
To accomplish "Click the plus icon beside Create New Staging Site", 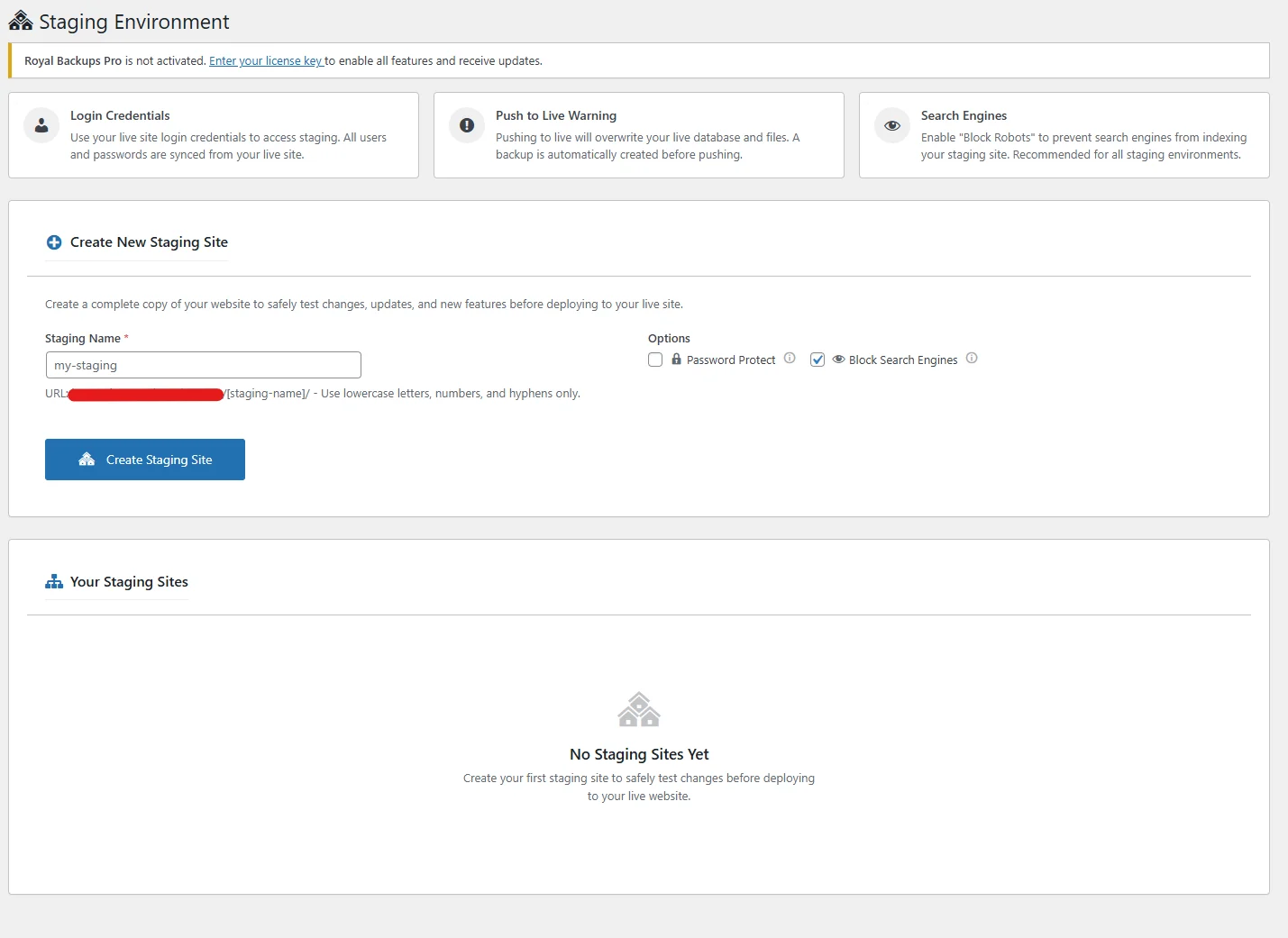I will click(x=53, y=241).
